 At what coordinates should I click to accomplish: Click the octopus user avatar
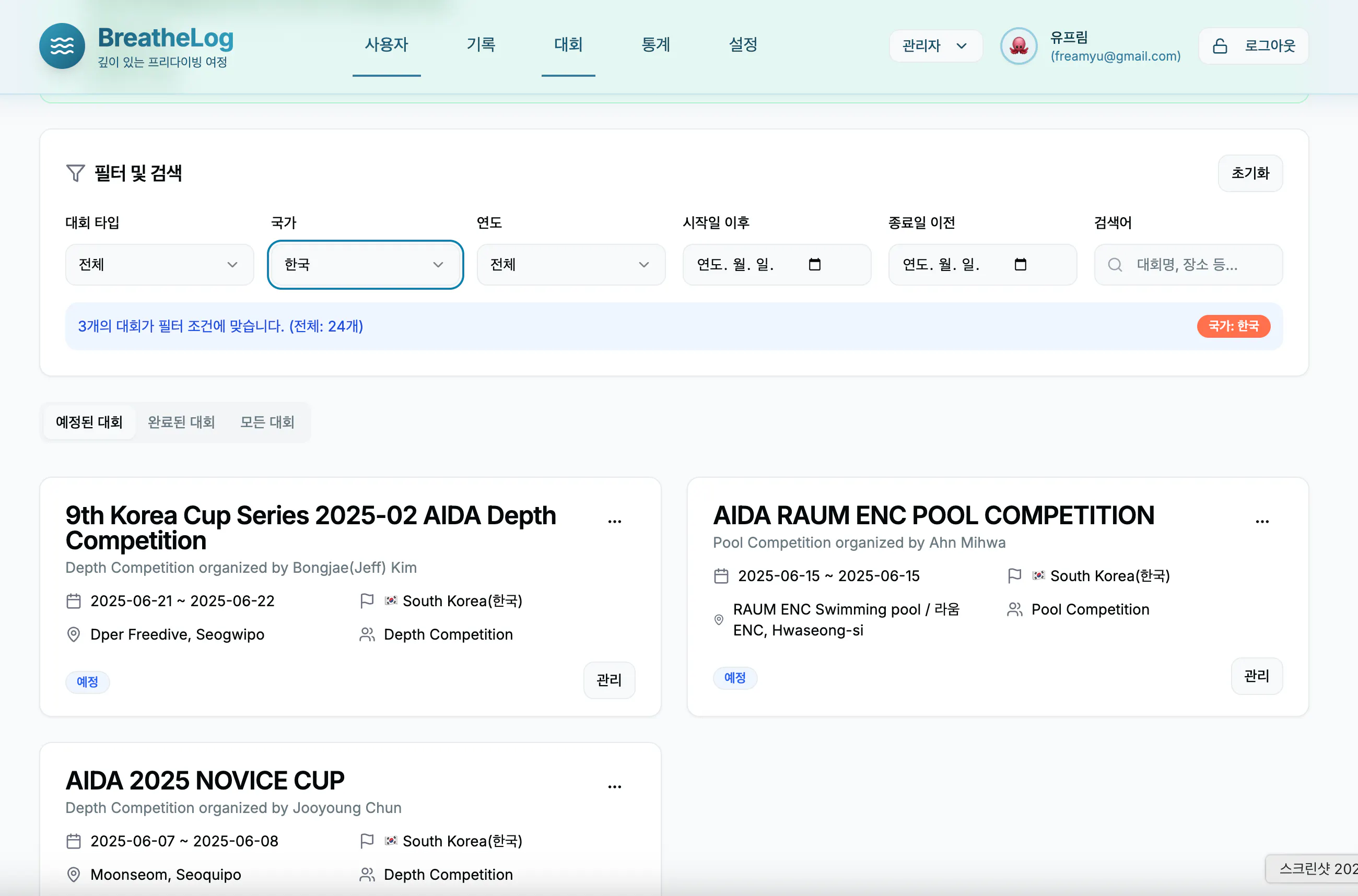(1019, 46)
